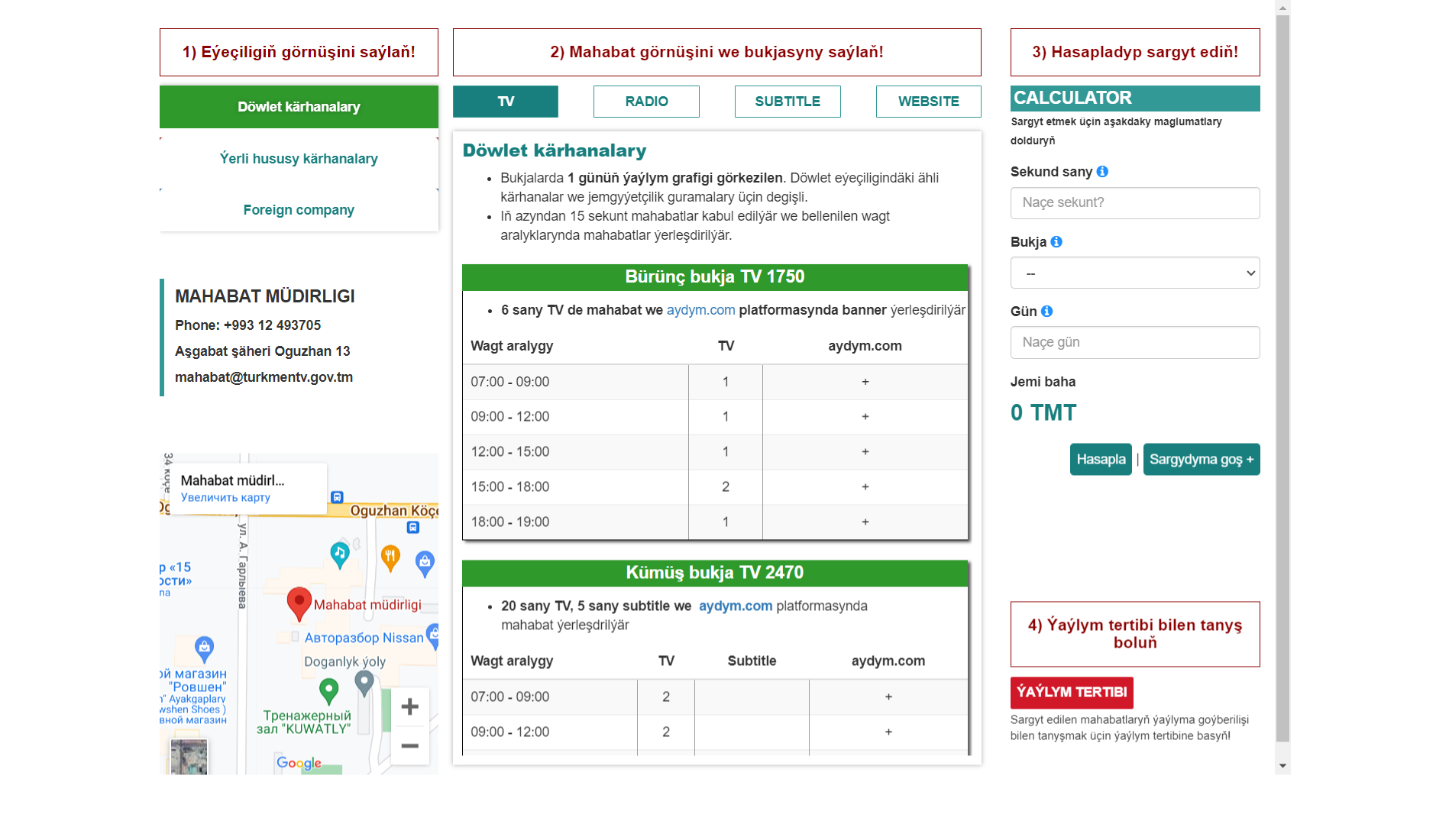Open the SUBTITLE tab
The width and height of the screenshot is (1449, 840).
coord(787,101)
